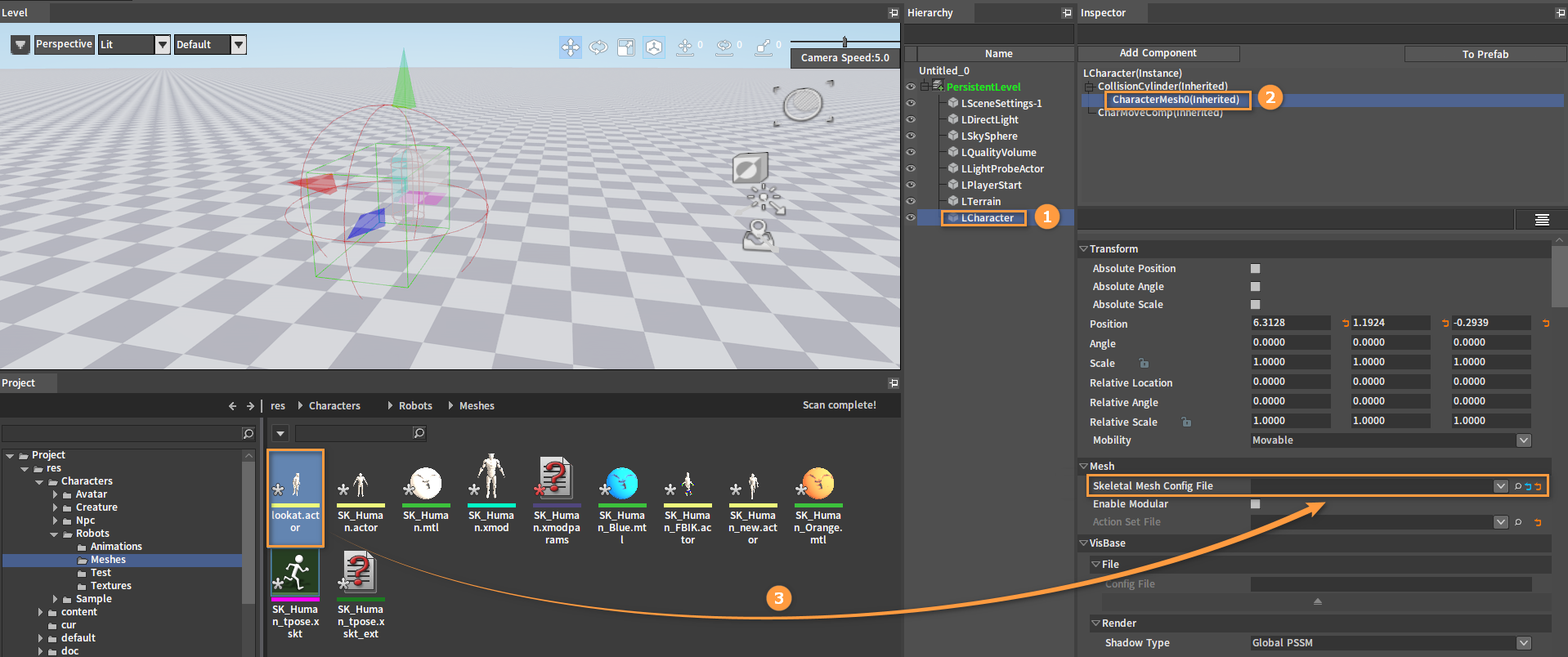Image resolution: width=1568 pixels, height=657 pixels.
Task: Click the asset search magnifier icon
Action: click(419, 433)
